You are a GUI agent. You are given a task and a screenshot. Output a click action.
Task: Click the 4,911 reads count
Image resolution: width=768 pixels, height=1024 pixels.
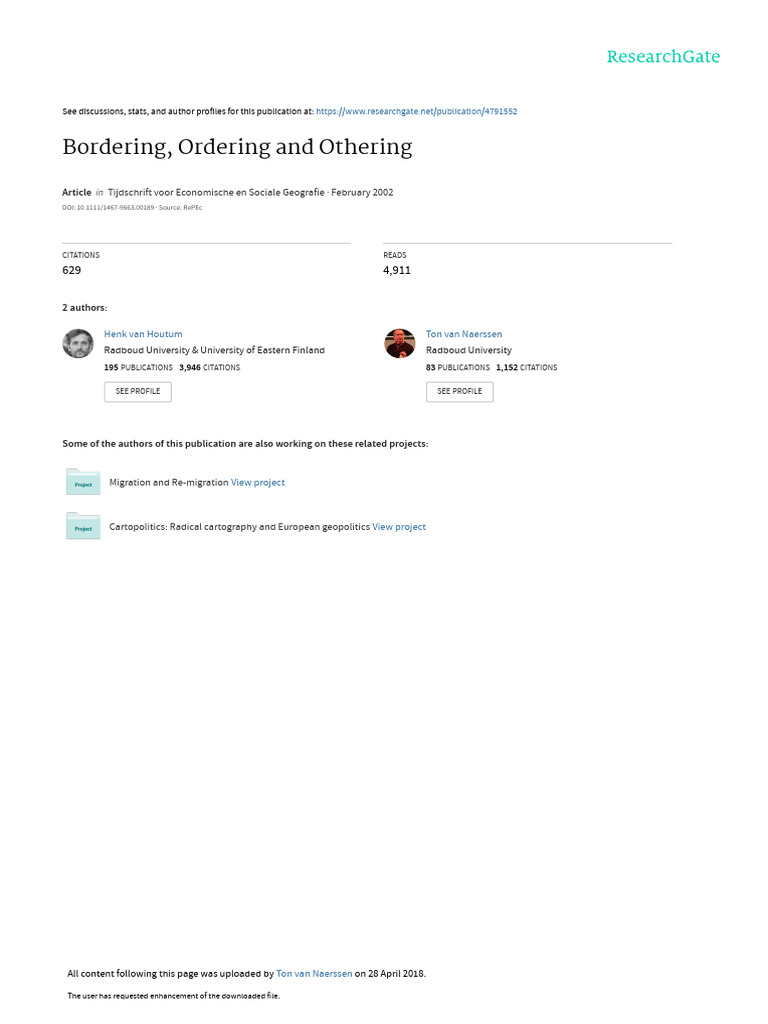tap(397, 270)
